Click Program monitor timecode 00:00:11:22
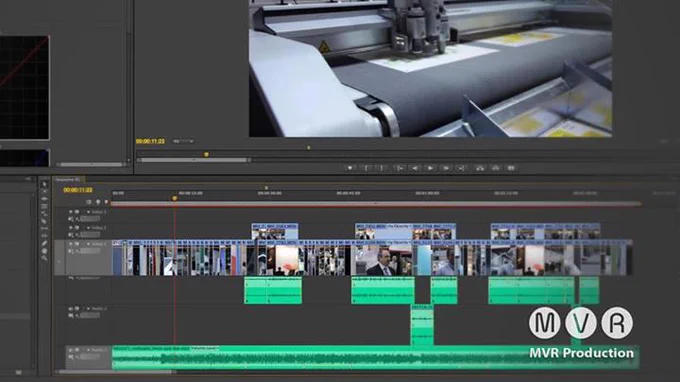Viewport: 680px width, 382px height. pyautogui.click(x=150, y=141)
